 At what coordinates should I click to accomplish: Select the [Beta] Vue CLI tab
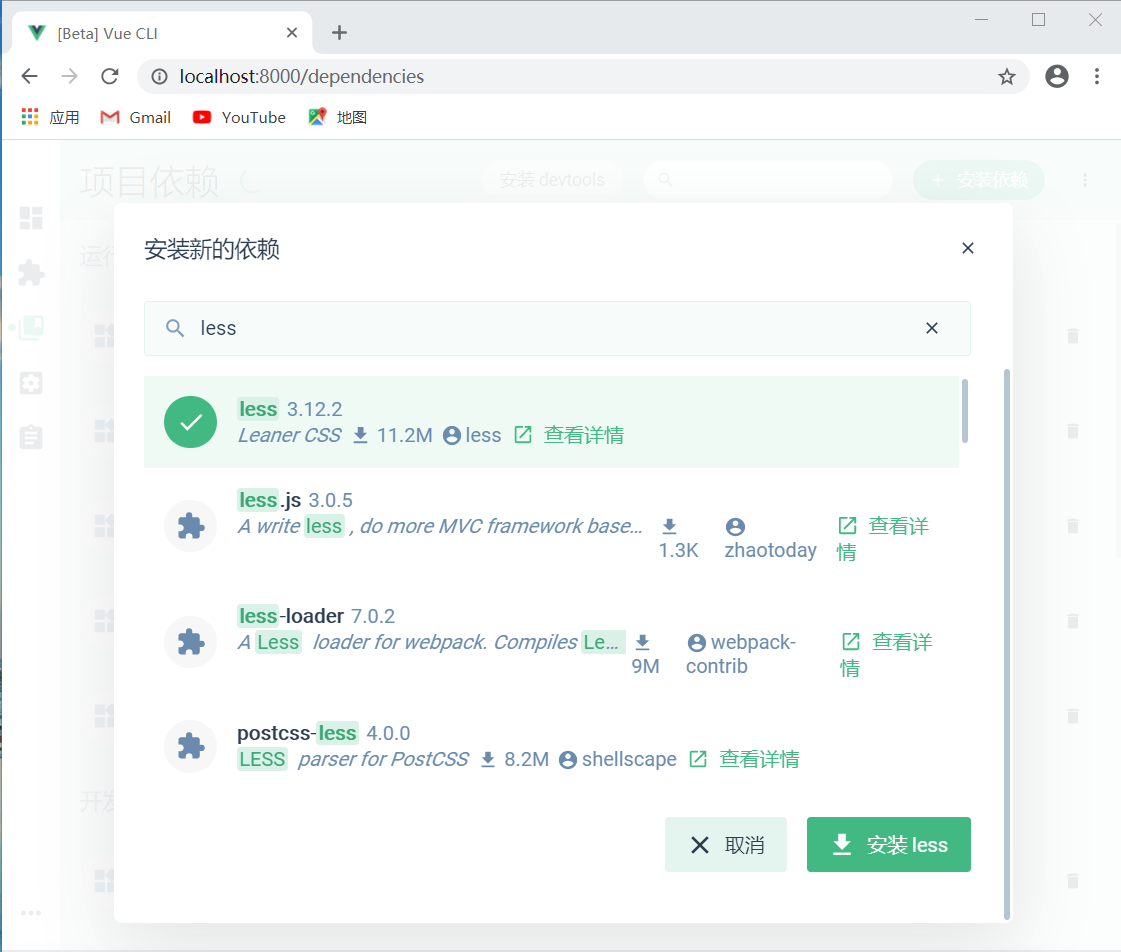click(x=163, y=33)
